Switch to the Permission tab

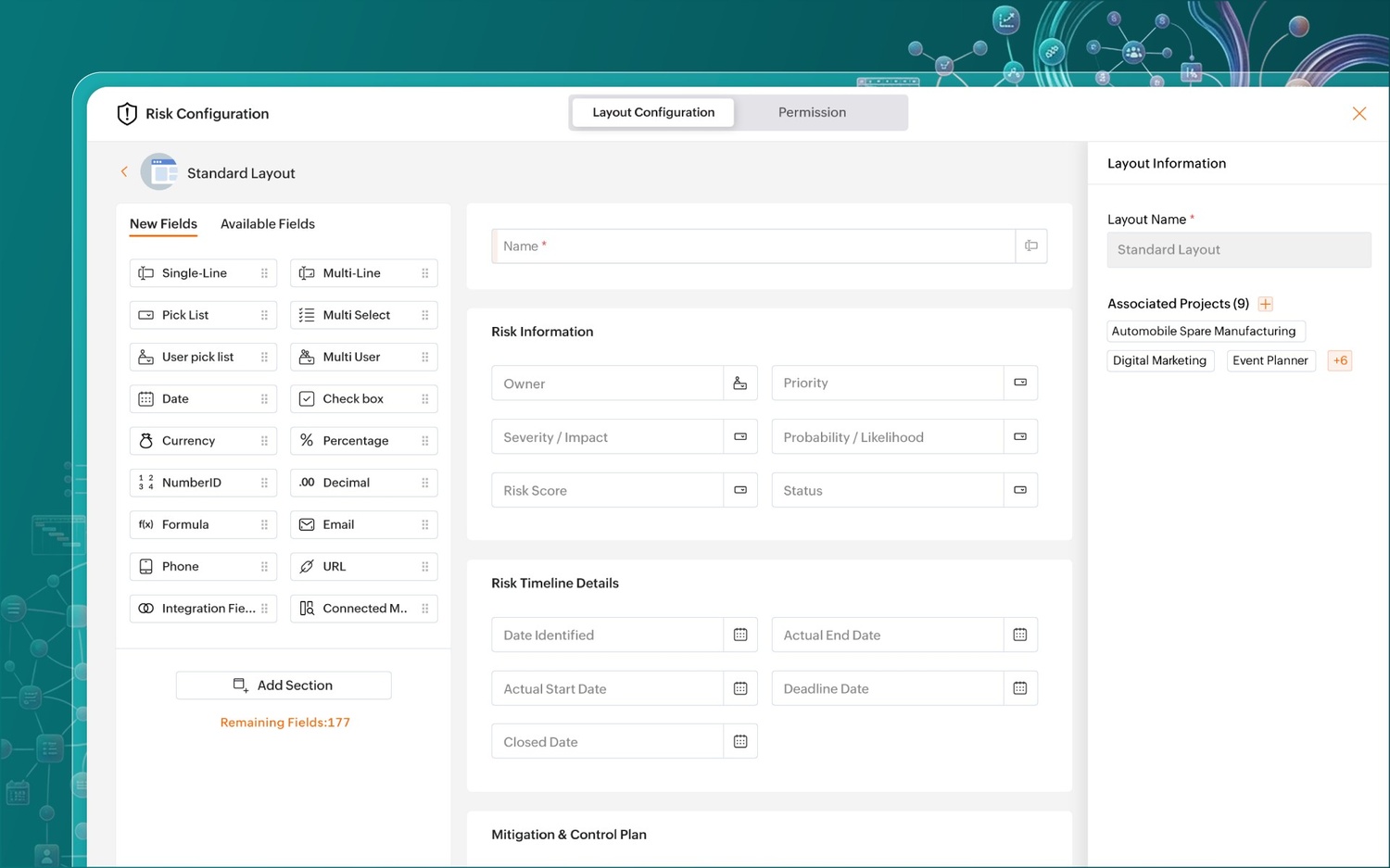pos(812,112)
